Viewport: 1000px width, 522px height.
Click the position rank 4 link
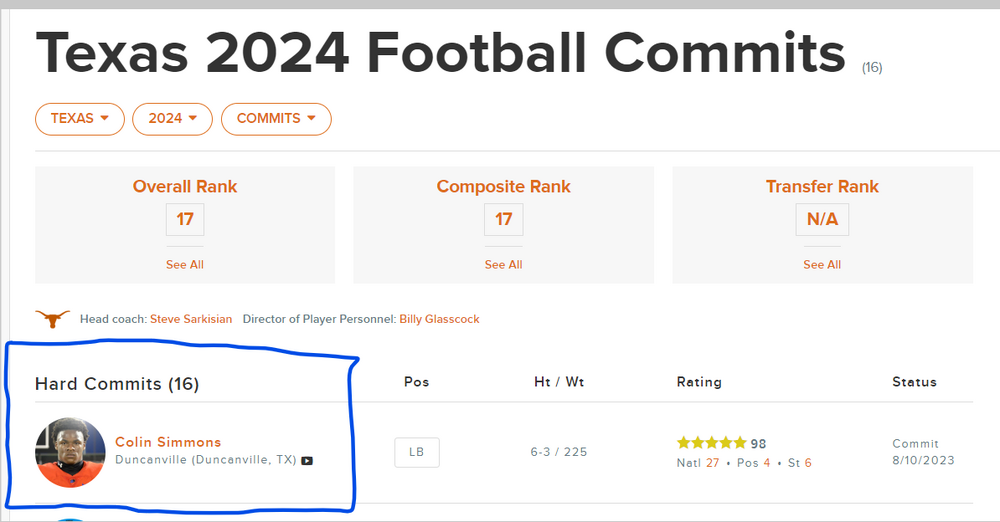pos(767,462)
